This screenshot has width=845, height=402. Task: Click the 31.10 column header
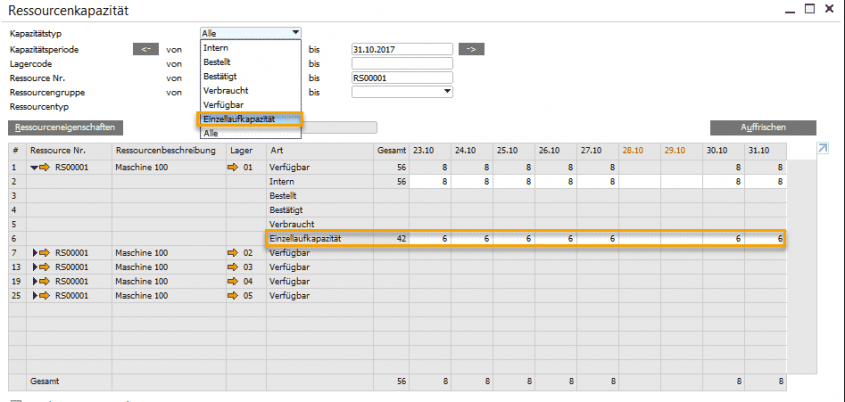pos(765,151)
